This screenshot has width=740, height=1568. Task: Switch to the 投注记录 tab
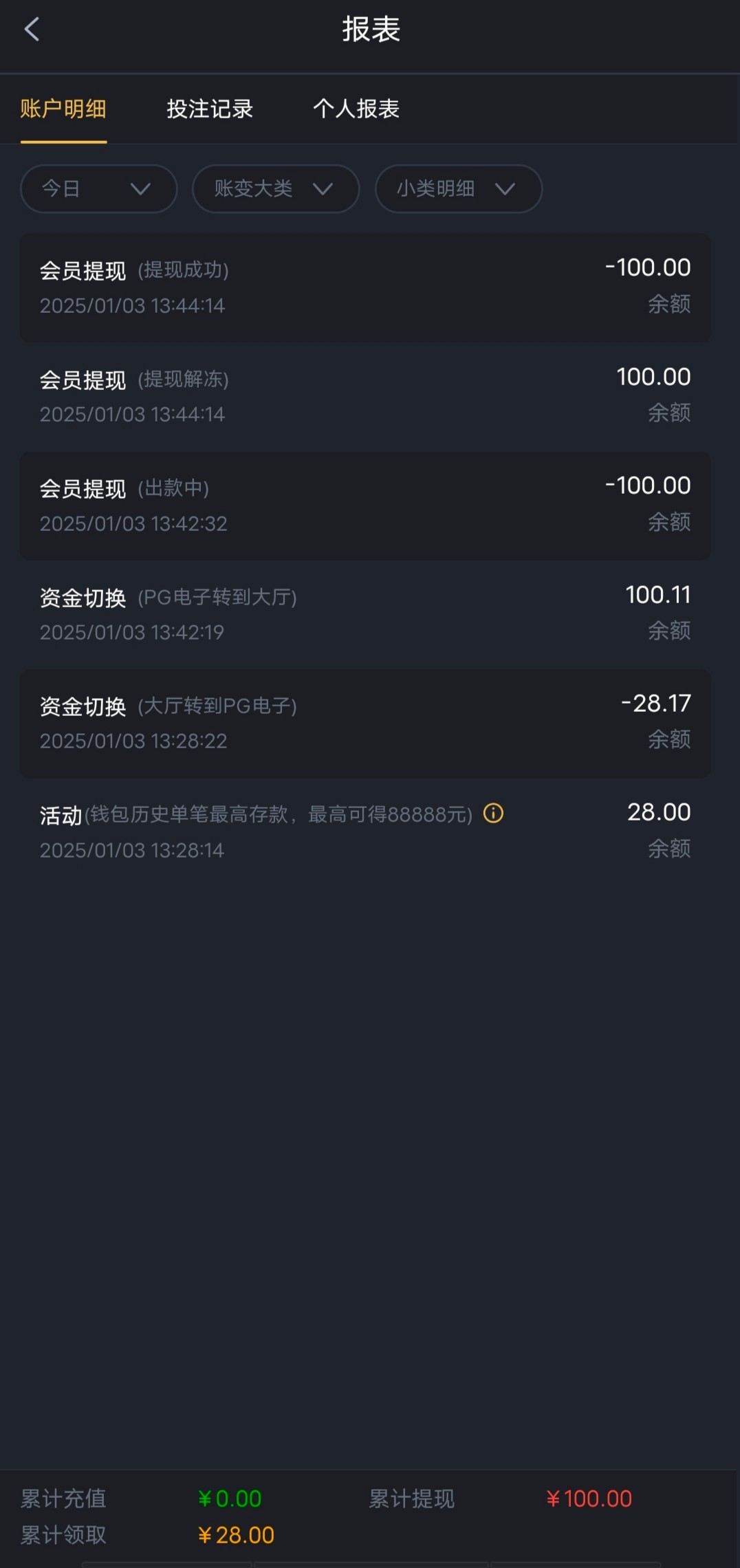click(210, 109)
